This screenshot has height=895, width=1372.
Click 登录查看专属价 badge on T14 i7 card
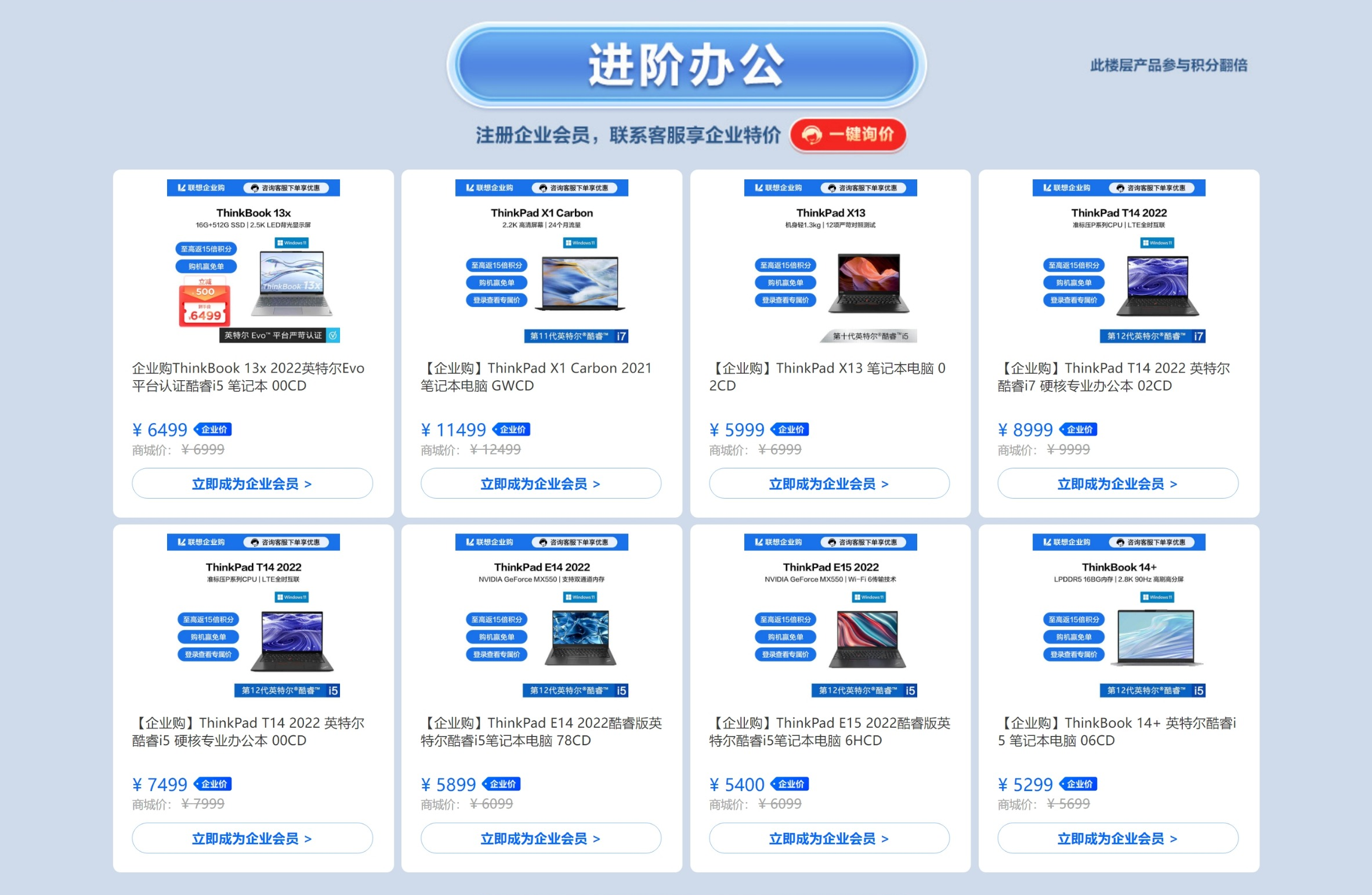(1074, 300)
